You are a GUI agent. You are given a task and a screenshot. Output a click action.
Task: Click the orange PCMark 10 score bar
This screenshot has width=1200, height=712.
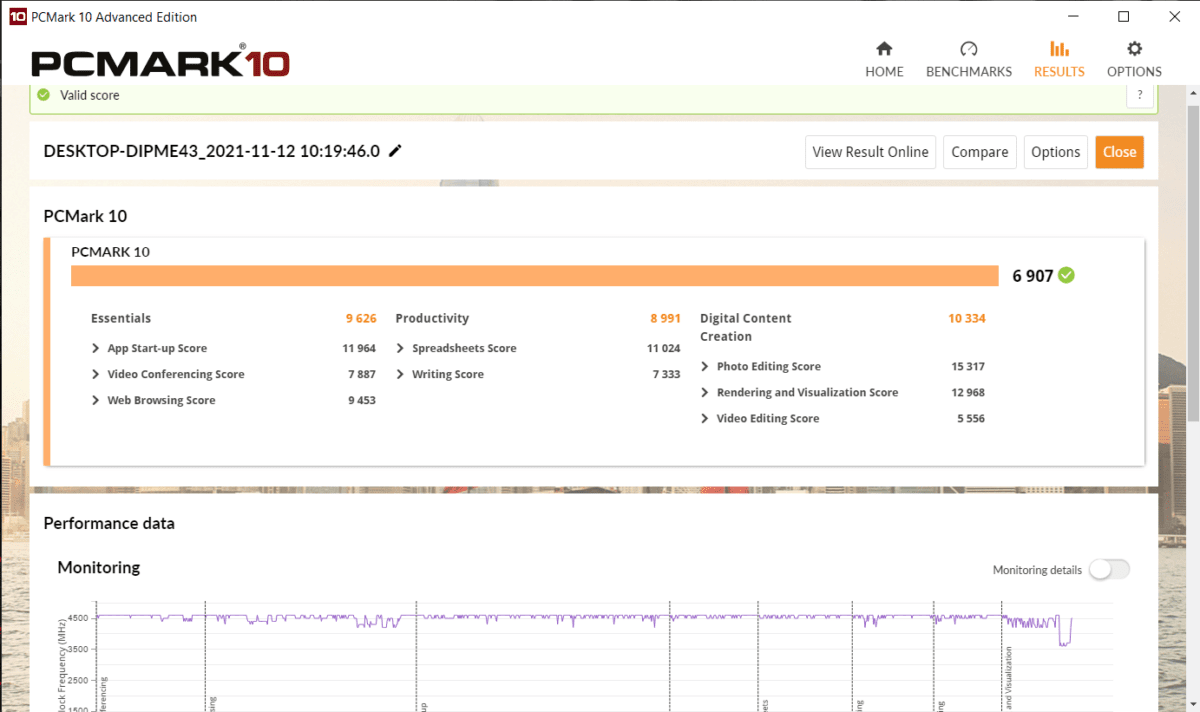point(534,276)
